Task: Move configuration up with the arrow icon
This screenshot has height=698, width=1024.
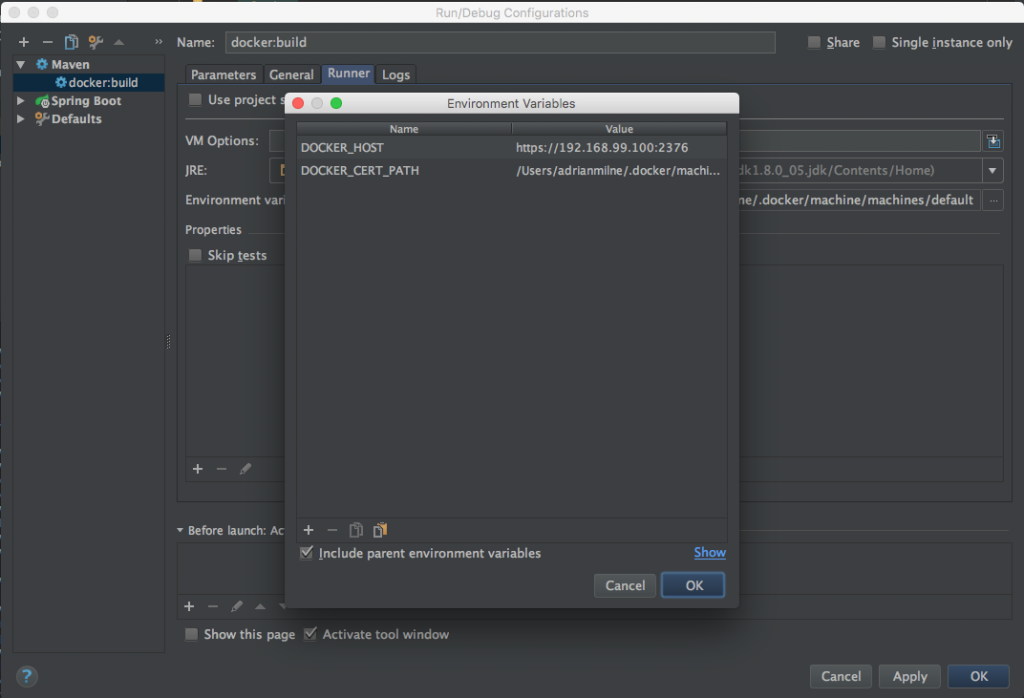Action: tap(120, 42)
